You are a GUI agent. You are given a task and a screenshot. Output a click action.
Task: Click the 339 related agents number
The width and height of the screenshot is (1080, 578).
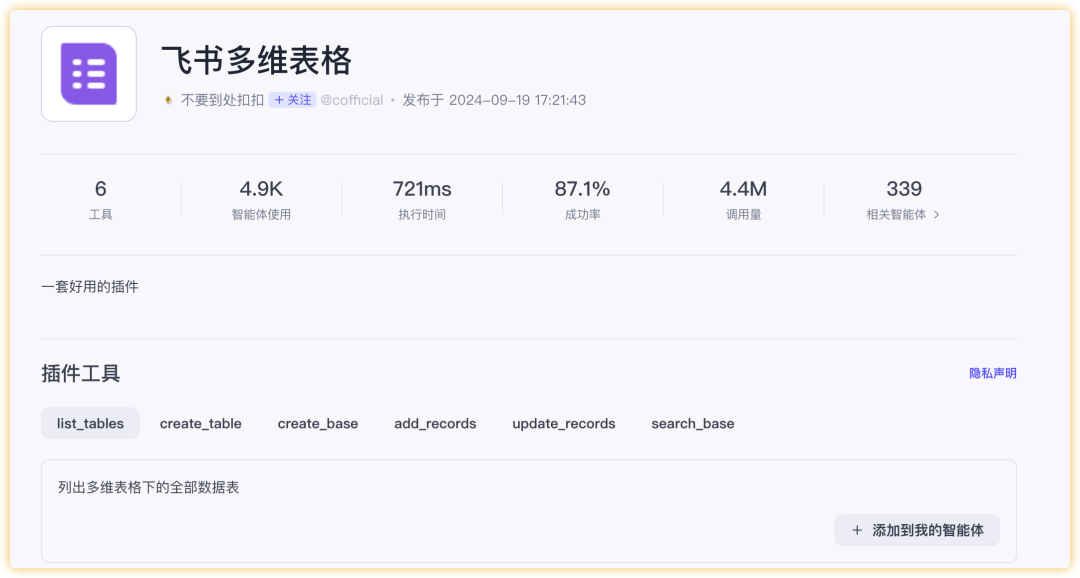click(x=904, y=189)
